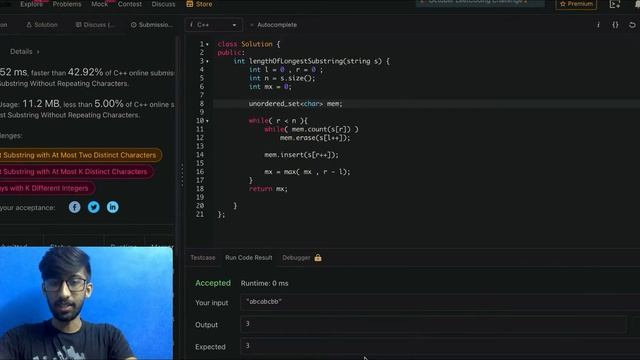This screenshot has width=640, height=360.
Task: Collapse the function fold arrow on line 3
Action: 207,61
